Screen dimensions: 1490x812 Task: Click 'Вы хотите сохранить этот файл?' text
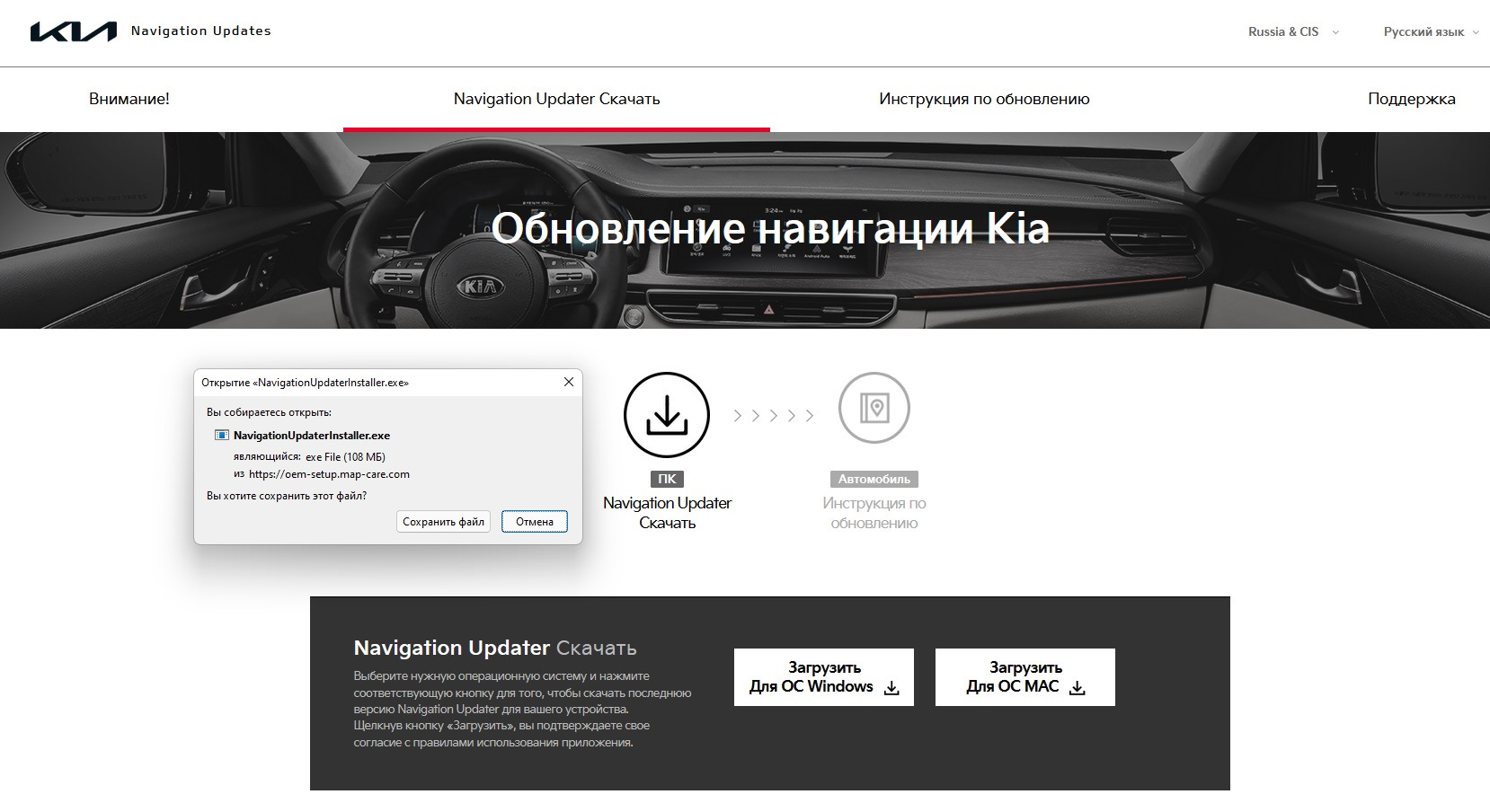(x=287, y=496)
